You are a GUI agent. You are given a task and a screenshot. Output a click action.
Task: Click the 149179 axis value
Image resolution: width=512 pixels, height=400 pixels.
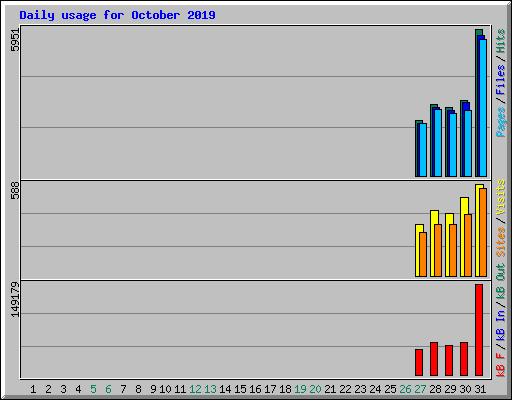tap(15, 299)
